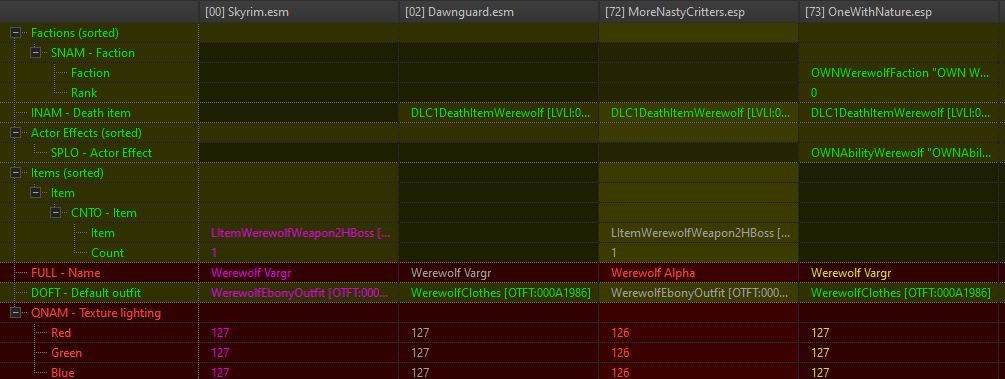This screenshot has width=1005, height=379.
Task: Click LItemWerewolfWeapon2HBoss in the Skyrim.esm column
Action: [299, 233]
